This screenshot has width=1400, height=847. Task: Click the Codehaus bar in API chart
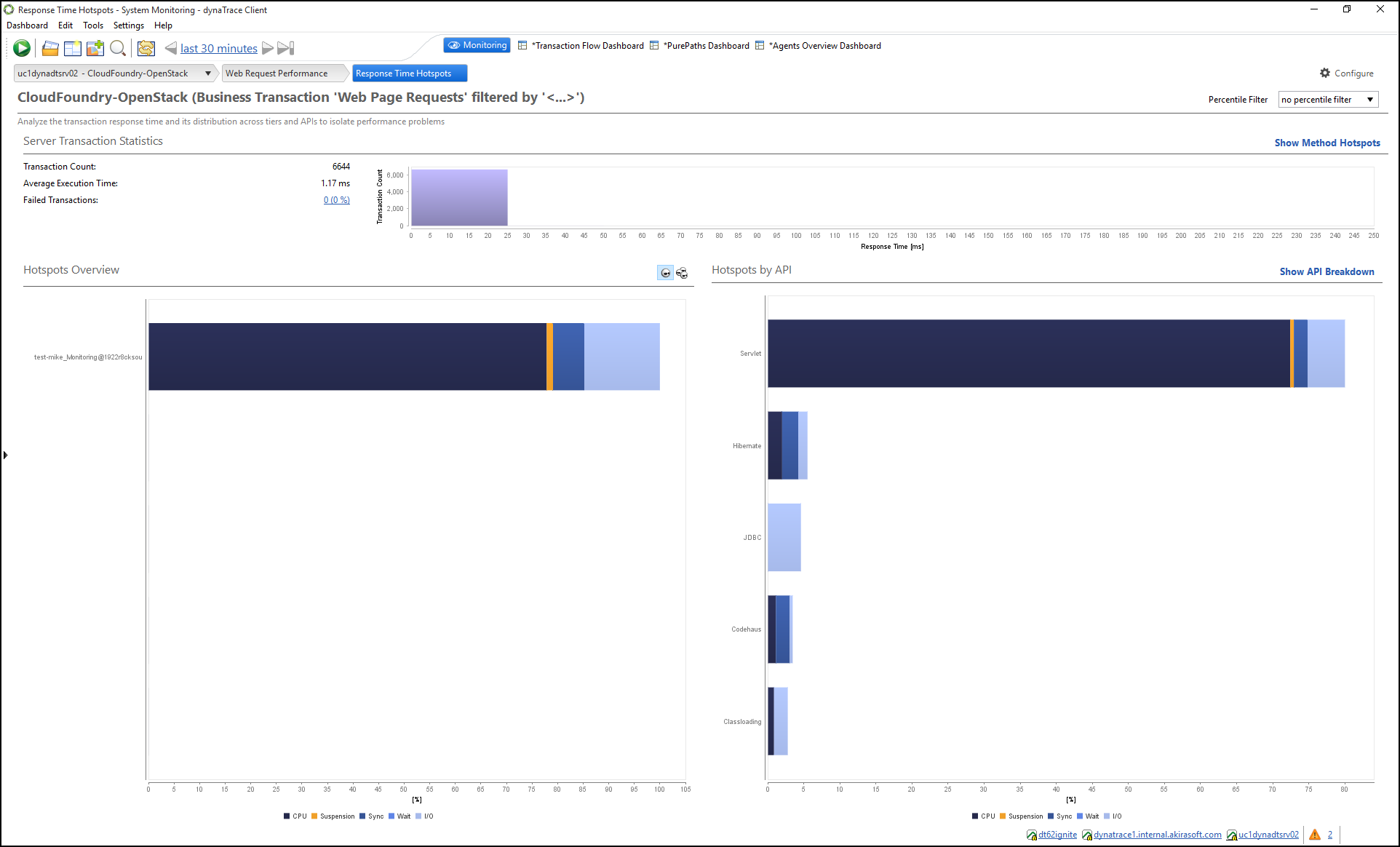780,629
